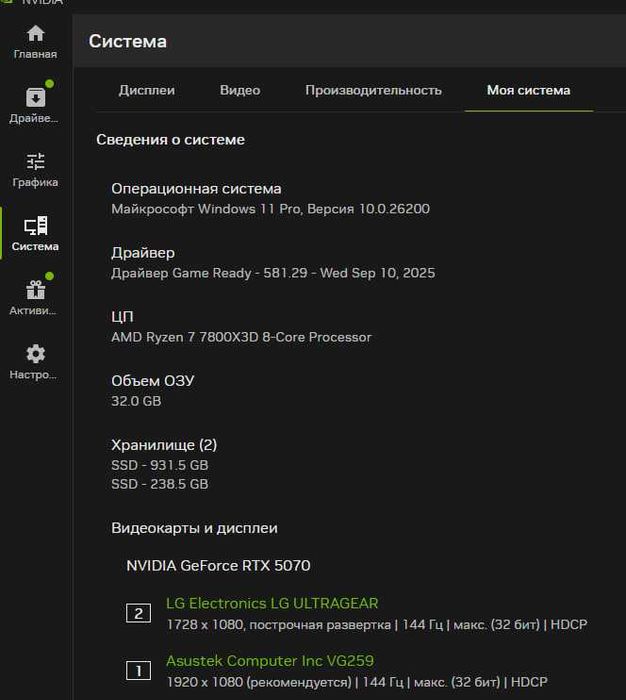Click AMD Ryzen 7 7800X3D processor text
The image size is (626, 700).
pos(241,337)
